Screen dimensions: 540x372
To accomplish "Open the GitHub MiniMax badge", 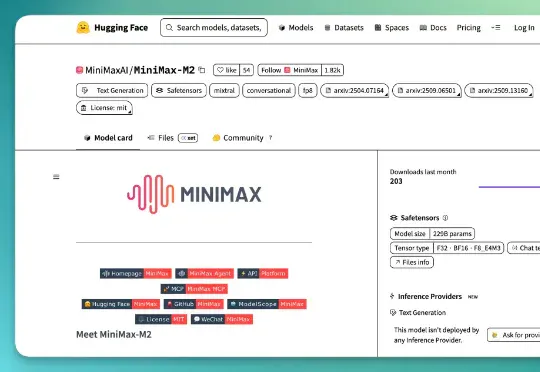I will (x=194, y=304).
